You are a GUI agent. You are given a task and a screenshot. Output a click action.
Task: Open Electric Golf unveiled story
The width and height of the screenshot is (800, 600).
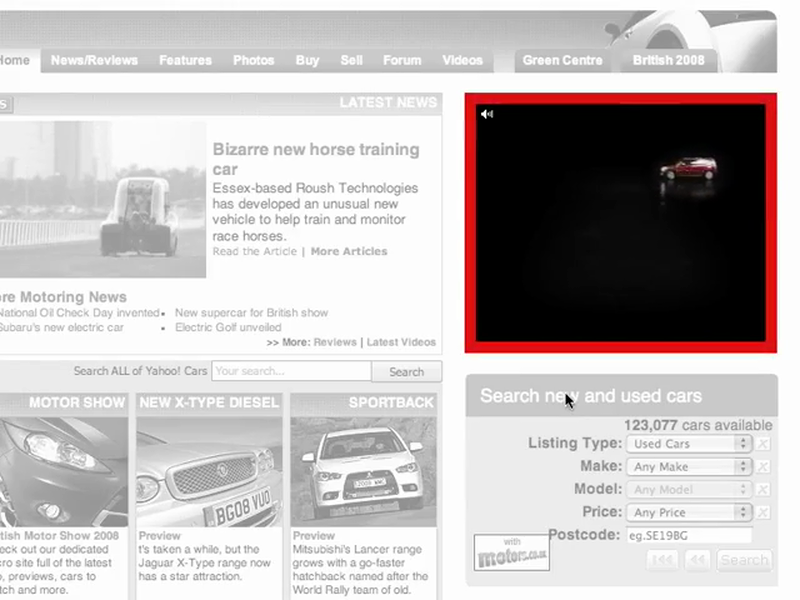[x=228, y=328]
